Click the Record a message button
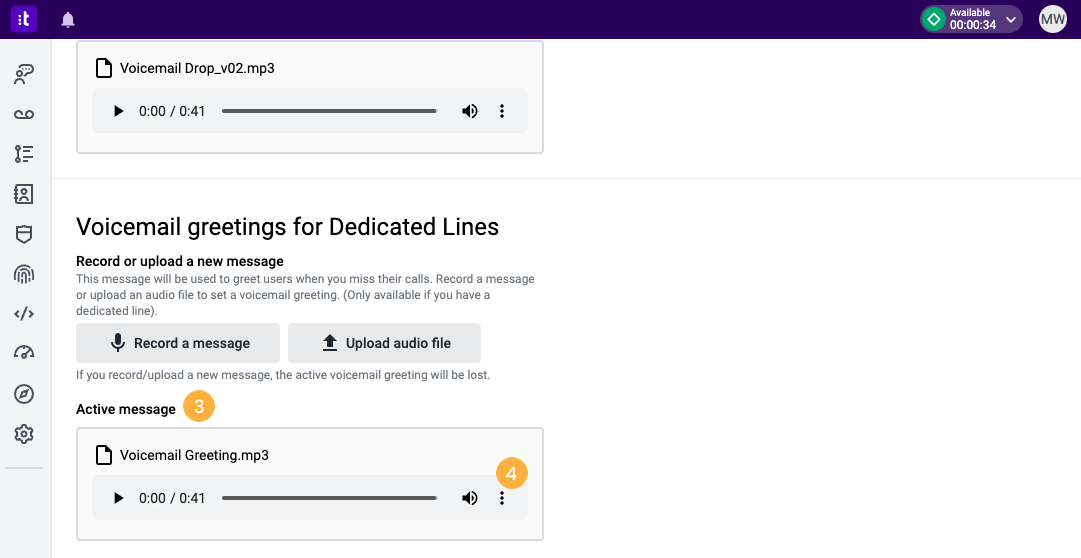Viewport: 1081px width, 558px height. pos(178,343)
